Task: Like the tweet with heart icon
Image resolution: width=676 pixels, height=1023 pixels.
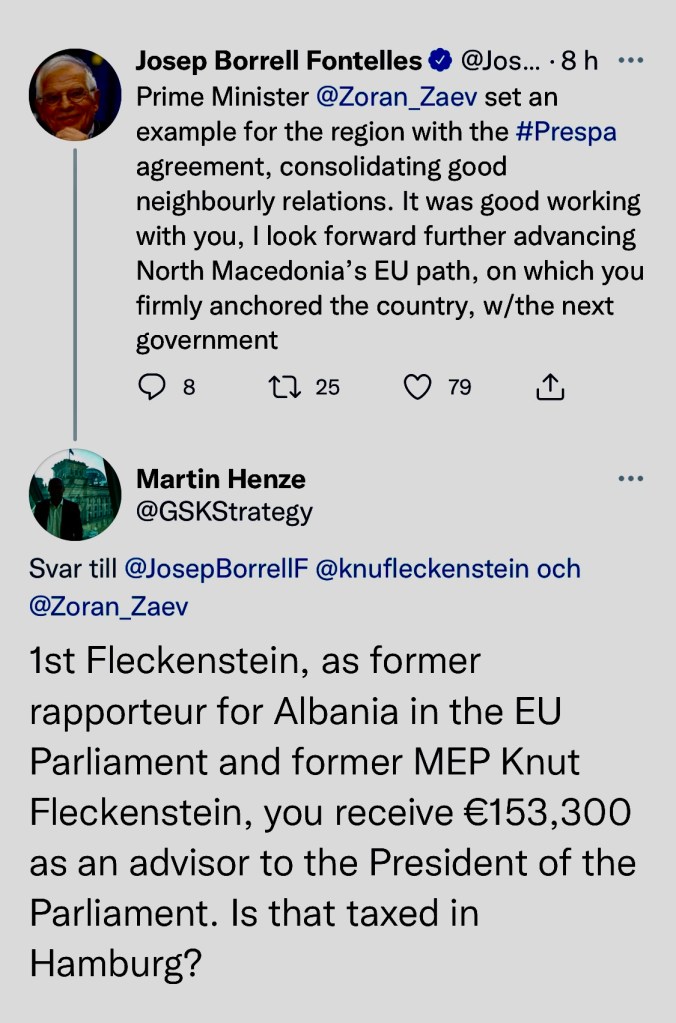Action: [x=416, y=387]
